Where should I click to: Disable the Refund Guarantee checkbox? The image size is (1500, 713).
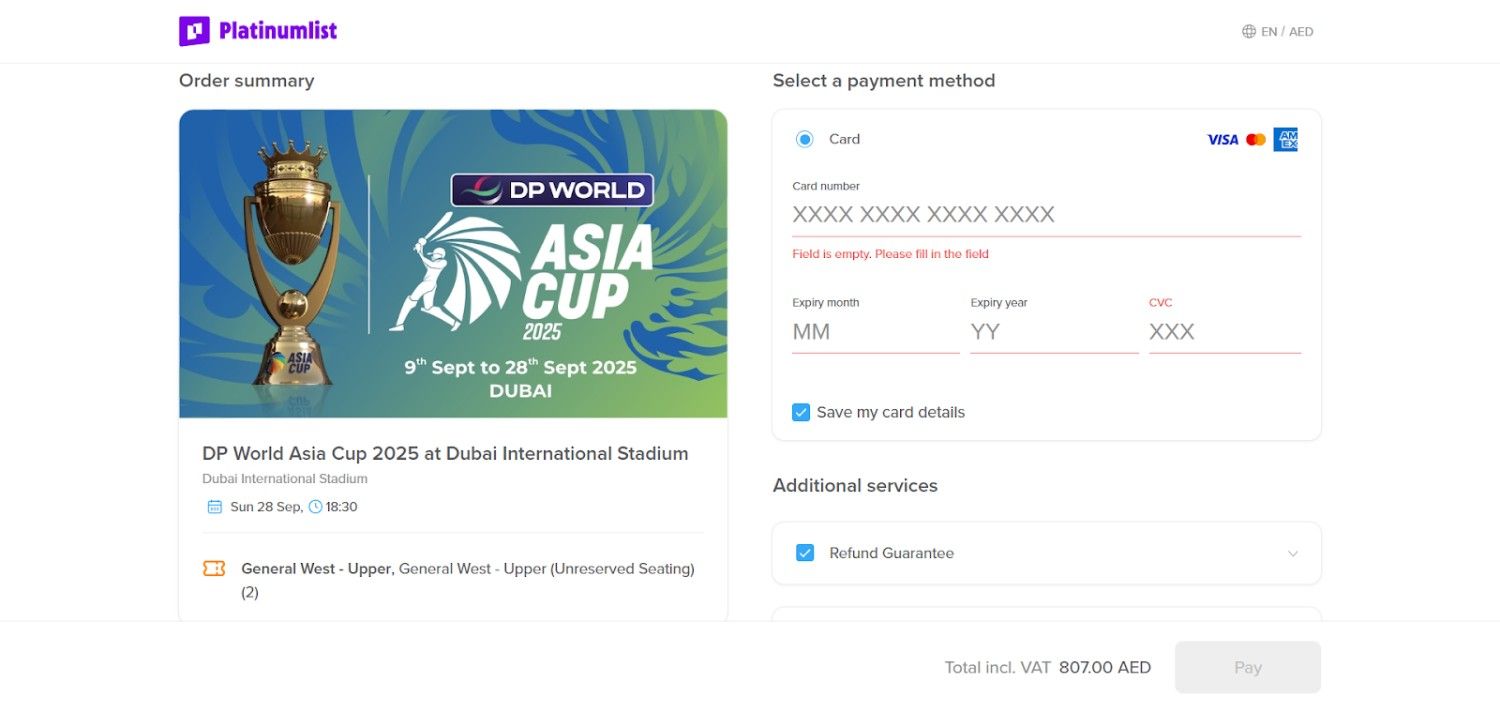click(805, 552)
